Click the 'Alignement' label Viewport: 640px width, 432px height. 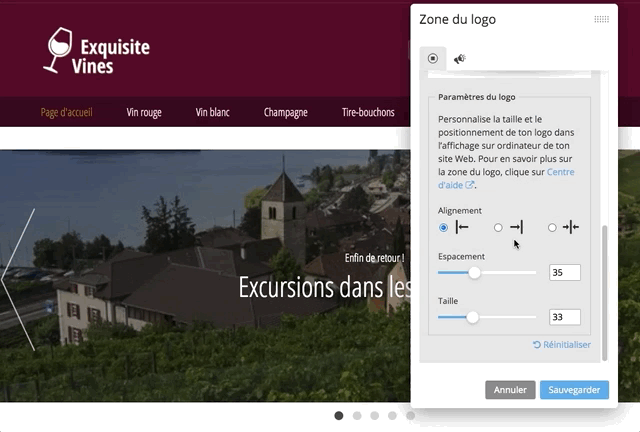click(460, 211)
